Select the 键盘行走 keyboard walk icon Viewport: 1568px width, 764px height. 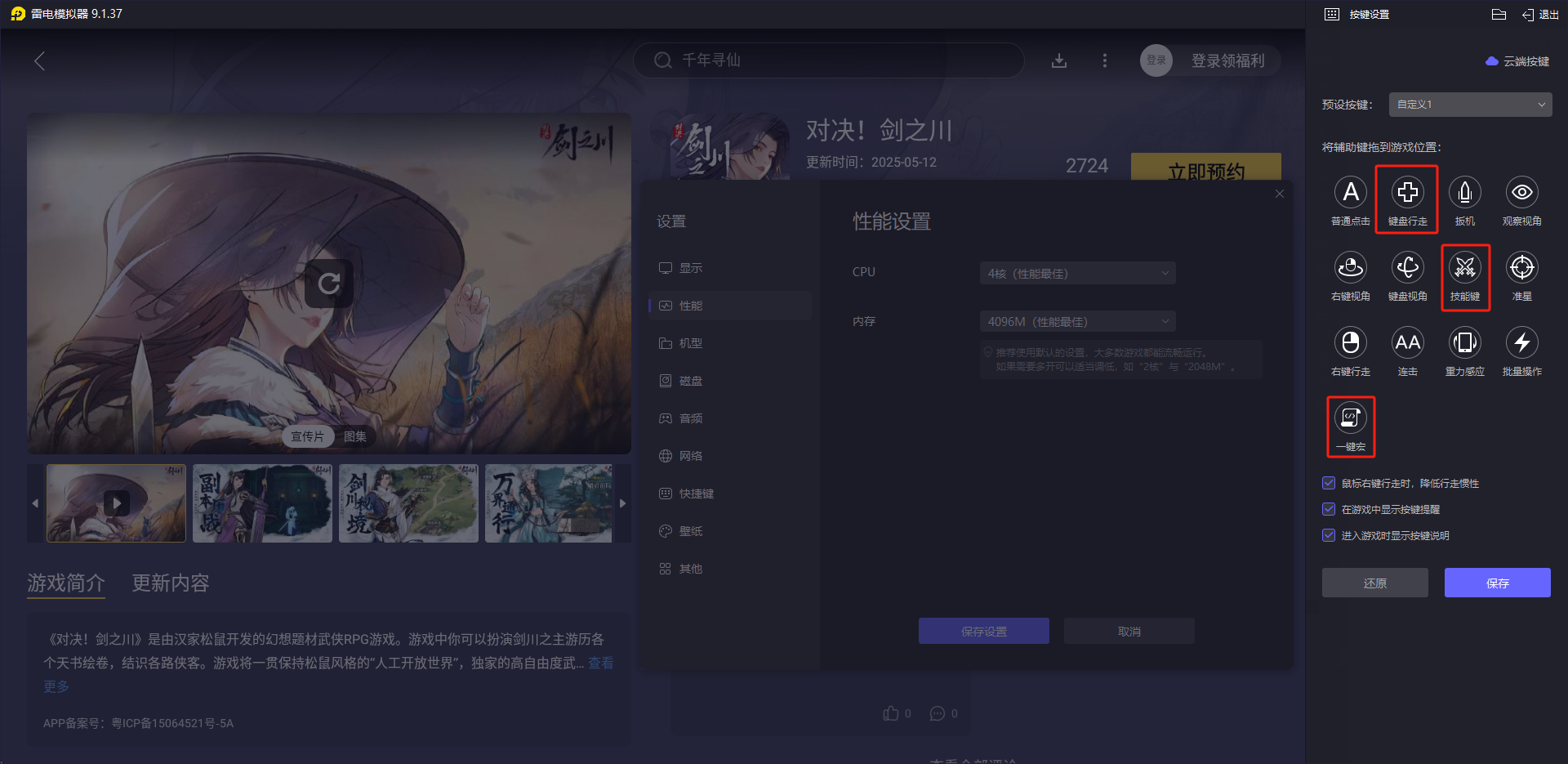point(1408,193)
